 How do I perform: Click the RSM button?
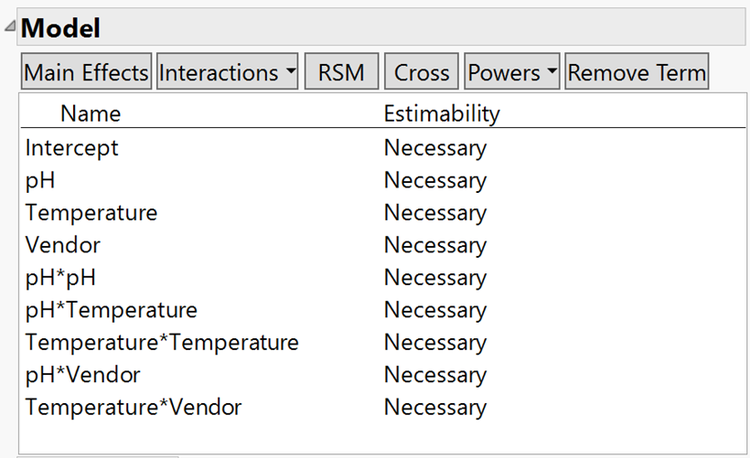tap(342, 73)
